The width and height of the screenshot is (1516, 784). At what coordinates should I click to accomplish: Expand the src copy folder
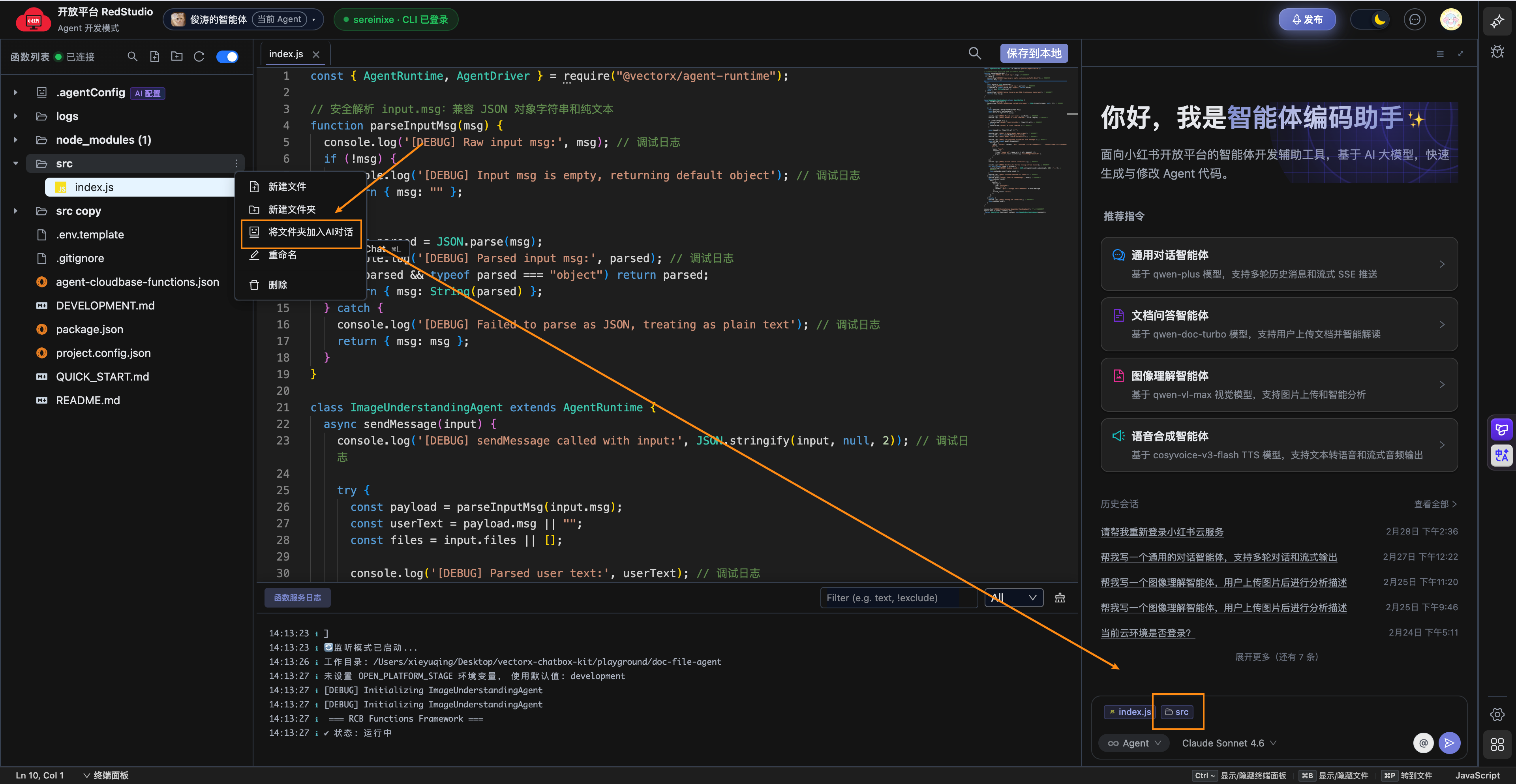(16, 211)
